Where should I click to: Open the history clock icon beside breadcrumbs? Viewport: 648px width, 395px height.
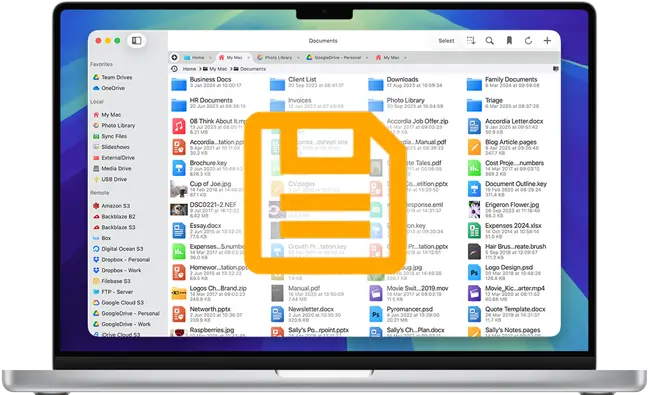coord(174,69)
